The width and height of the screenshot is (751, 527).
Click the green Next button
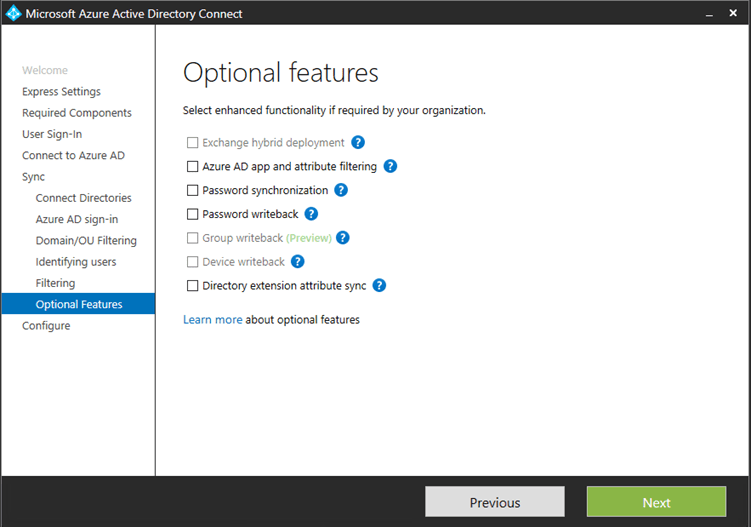click(x=656, y=502)
